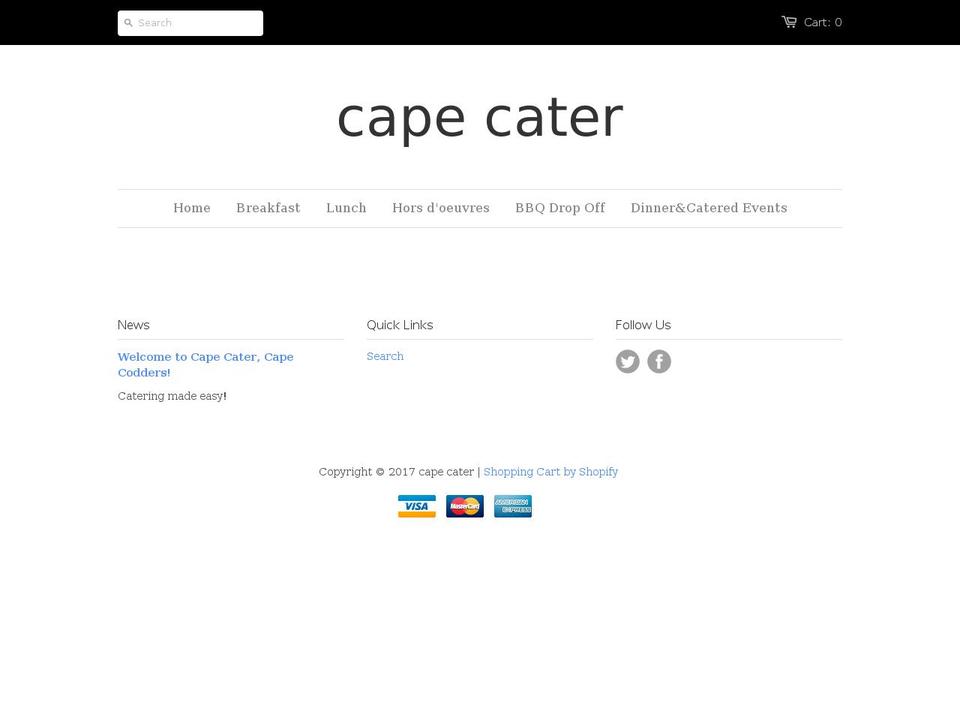Image resolution: width=960 pixels, height=720 pixels.
Task: Click the Visa payment icon
Action: pyautogui.click(x=417, y=506)
